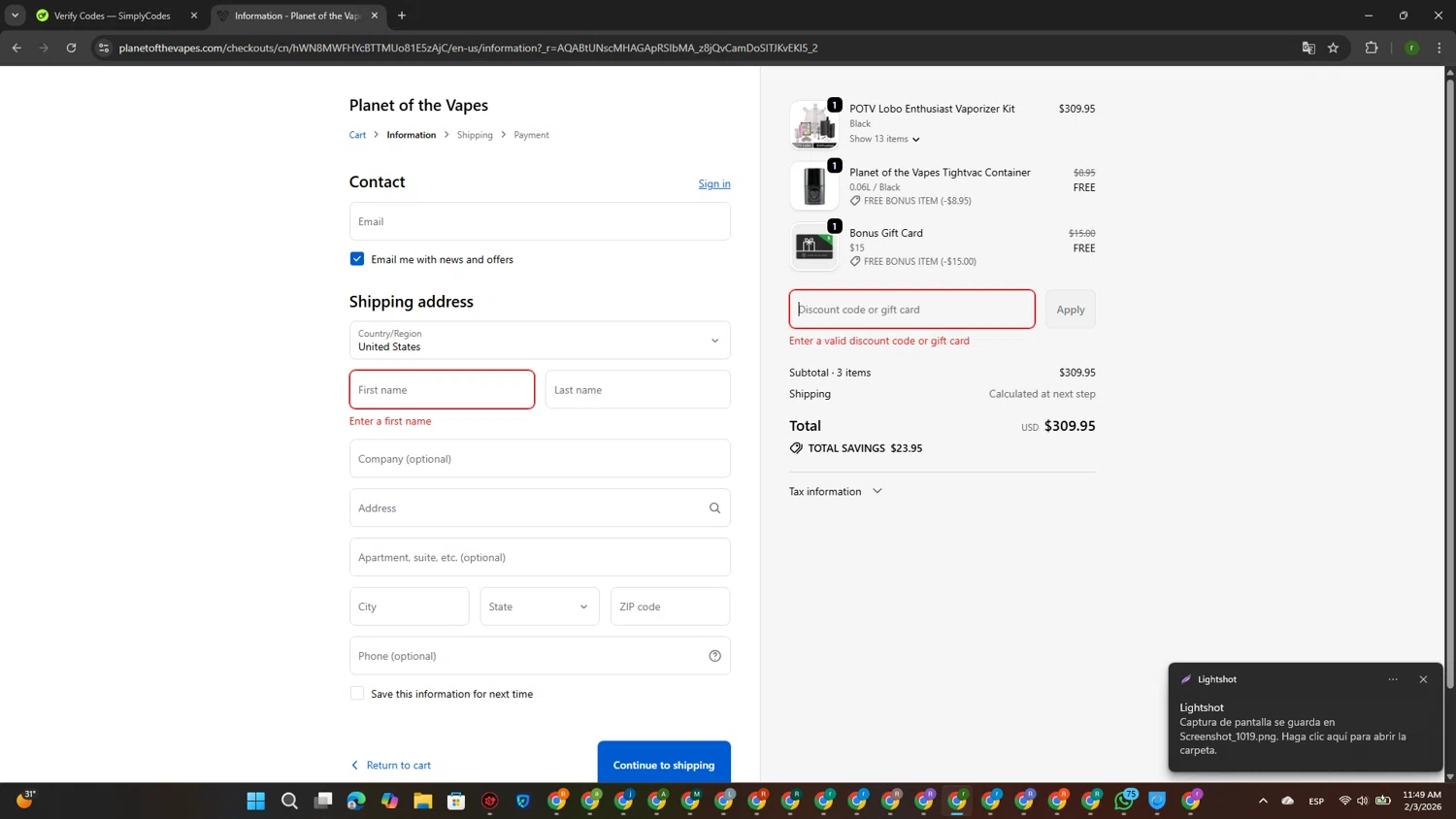Proceed with Continue to shipping button
The width and height of the screenshot is (1456, 819).
pyautogui.click(x=664, y=764)
